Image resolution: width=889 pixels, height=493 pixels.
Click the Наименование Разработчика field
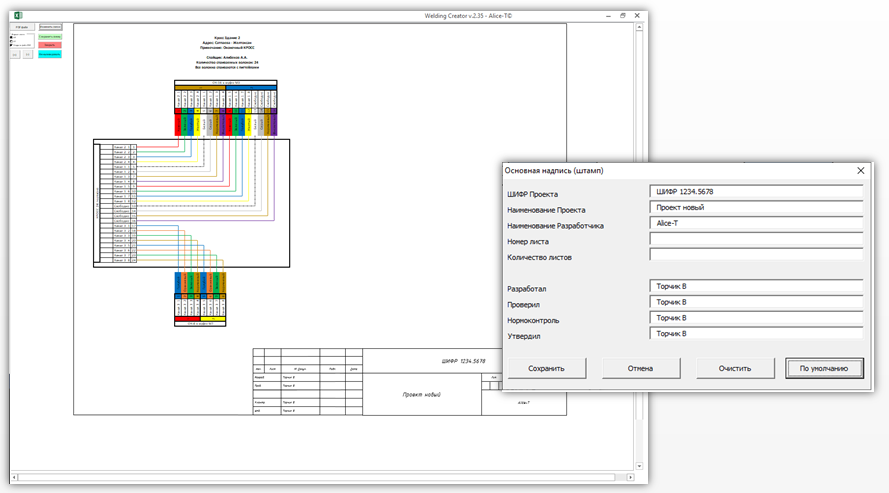click(756, 223)
